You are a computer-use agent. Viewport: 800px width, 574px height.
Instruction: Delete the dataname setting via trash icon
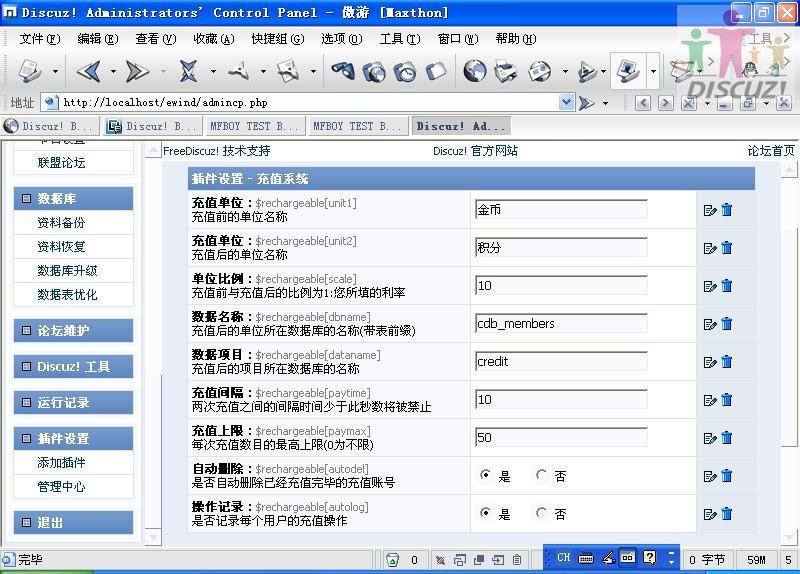tap(727, 362)
